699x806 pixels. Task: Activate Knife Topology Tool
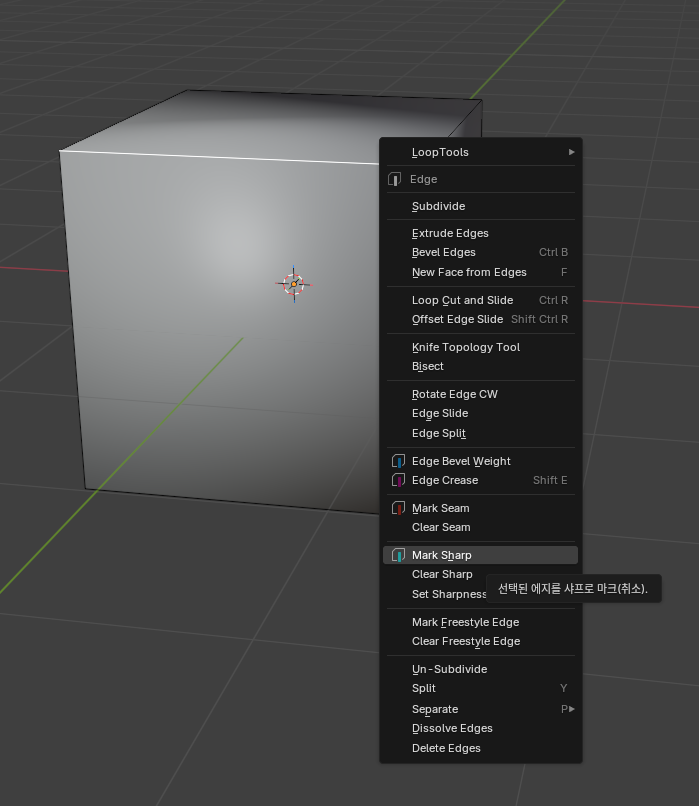[x=466, y=347]
